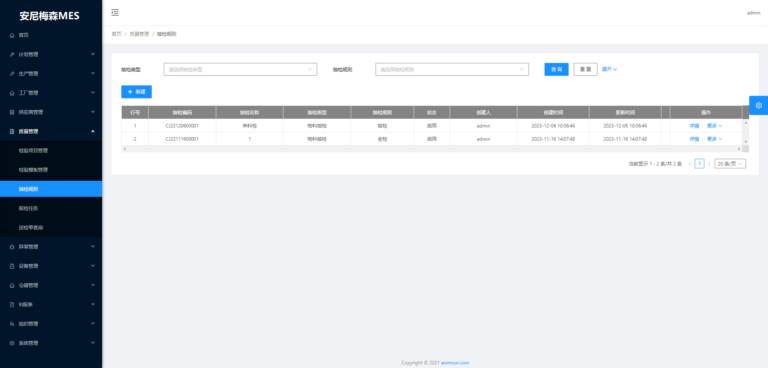This screenshot has width=768, height=368.
Task: Click 首页 in the breadcrumb
Action: (x=116, y=34)
